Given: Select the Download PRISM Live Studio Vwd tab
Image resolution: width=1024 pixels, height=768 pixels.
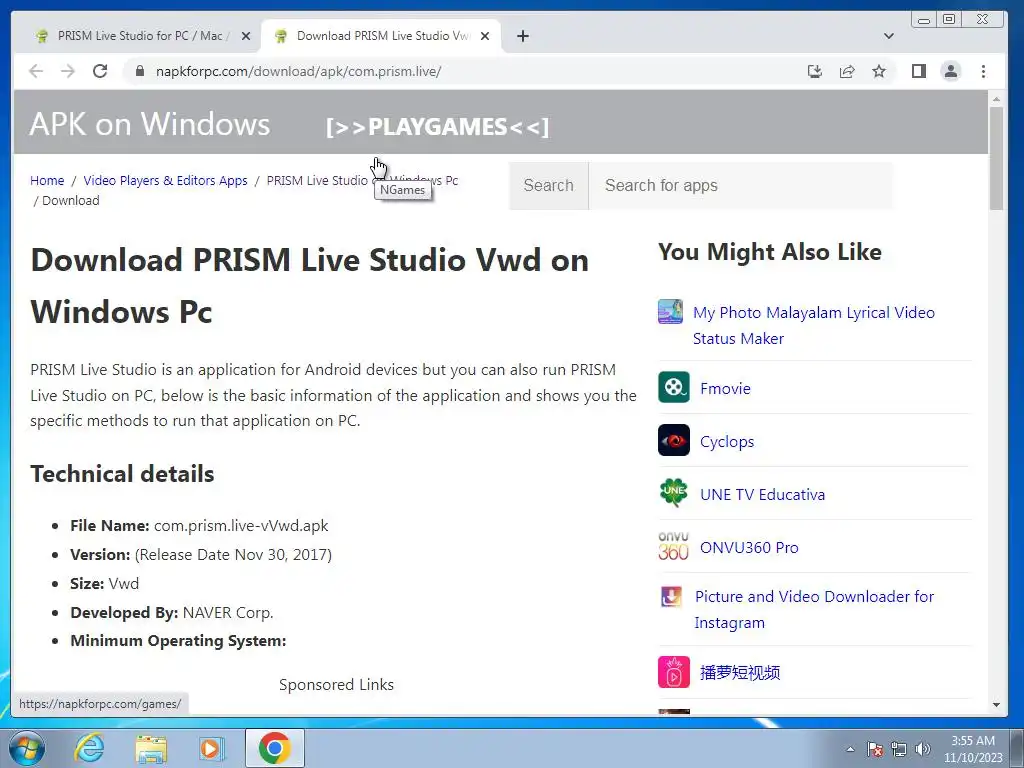Looking at the screenshot, I should (x=382, y=36).
